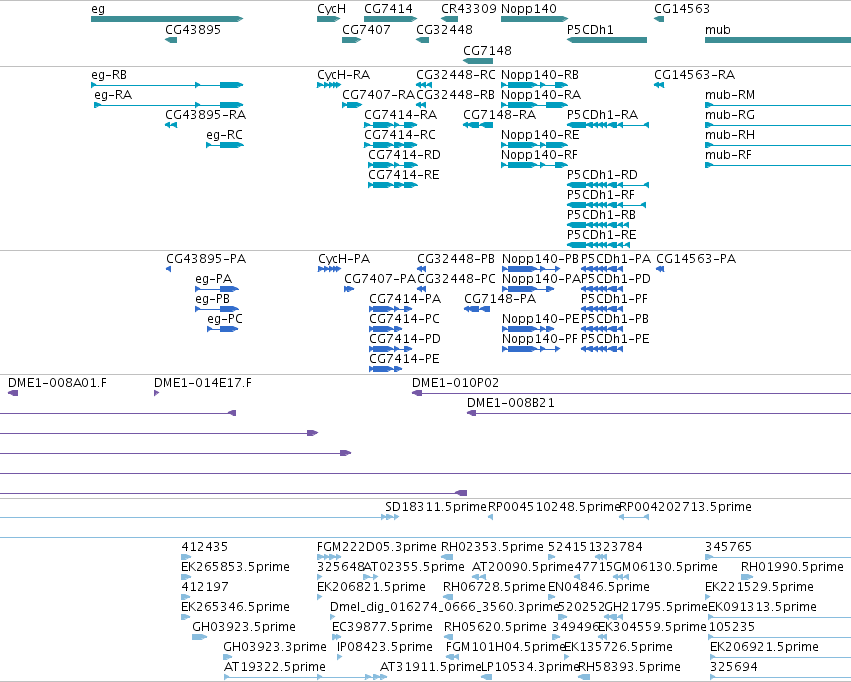
Task: Select the EN04846.5prime EST label
Action: click(599, 587)
